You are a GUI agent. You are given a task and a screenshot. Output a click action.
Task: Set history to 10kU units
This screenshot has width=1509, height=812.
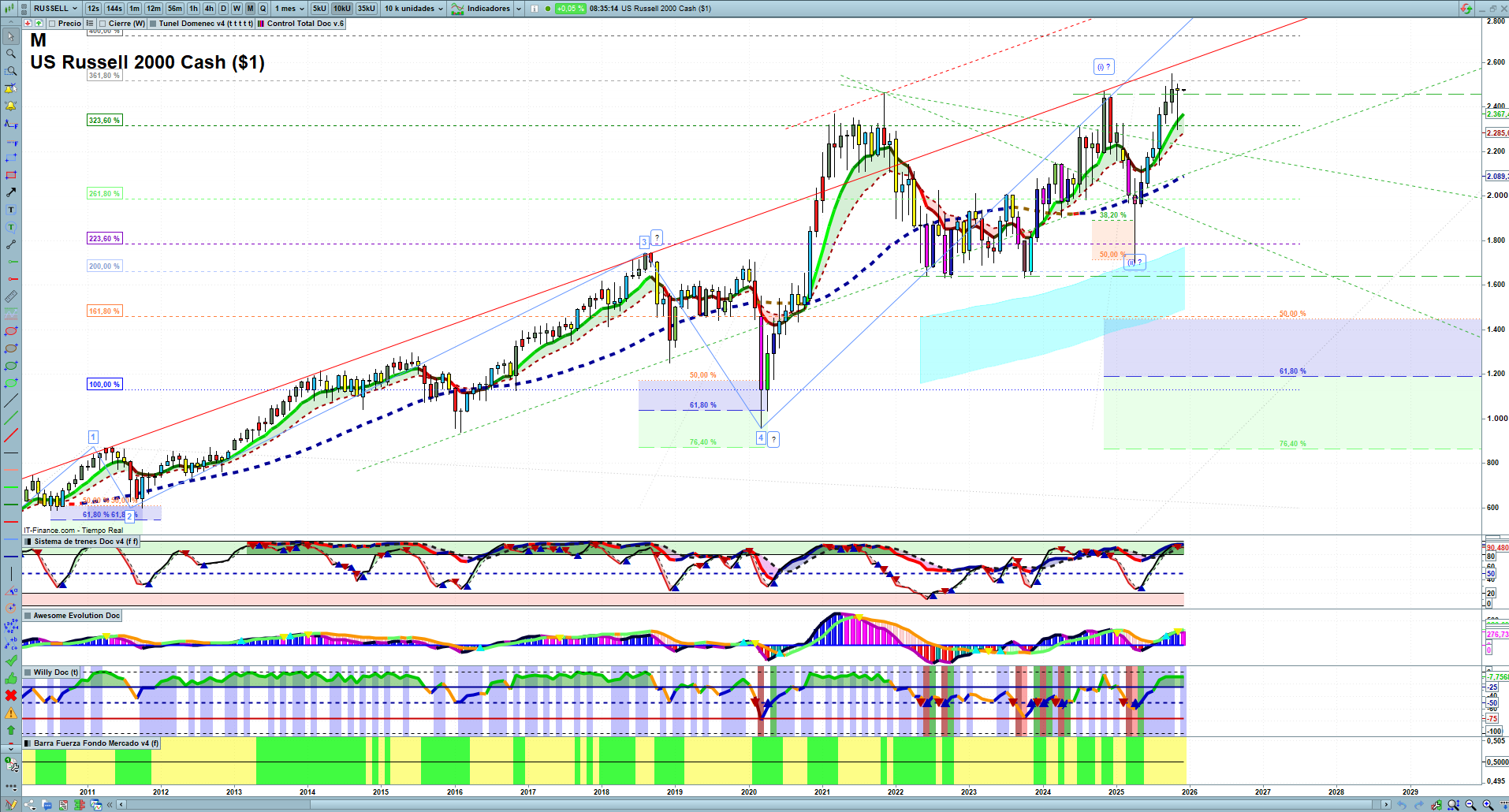point(342,9)
